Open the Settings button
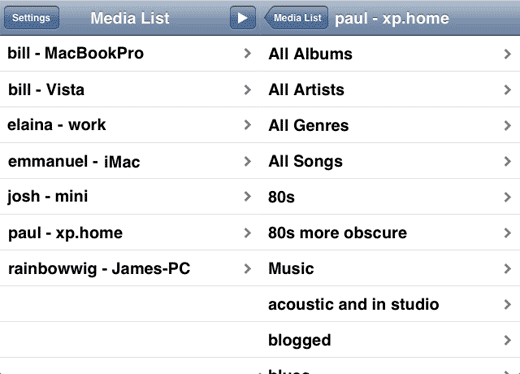This screenshot has width=520, height=374. pyautogui.click(x=32, y=18)
